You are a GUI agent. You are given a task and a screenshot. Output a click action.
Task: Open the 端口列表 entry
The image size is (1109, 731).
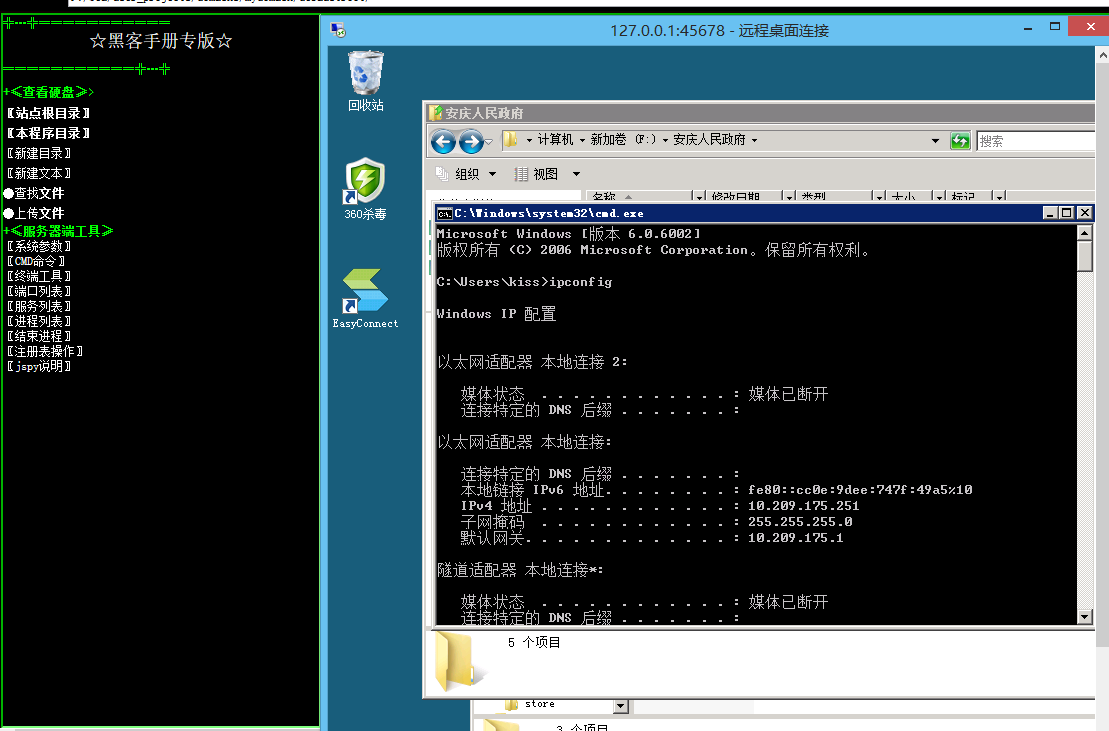pos(39,291)
